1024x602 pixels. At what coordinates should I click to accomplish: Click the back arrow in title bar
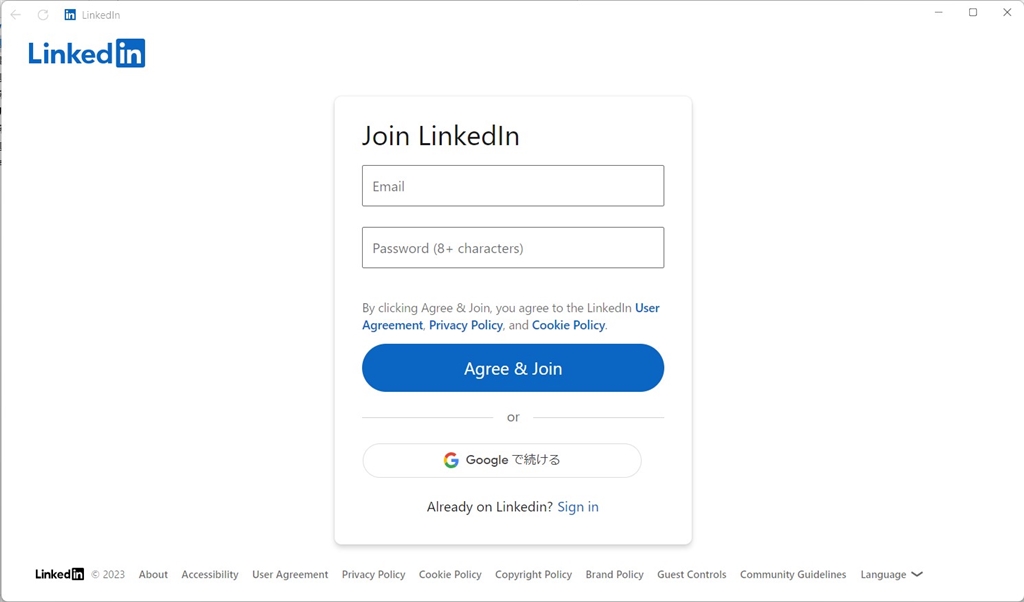pos(16,14)
